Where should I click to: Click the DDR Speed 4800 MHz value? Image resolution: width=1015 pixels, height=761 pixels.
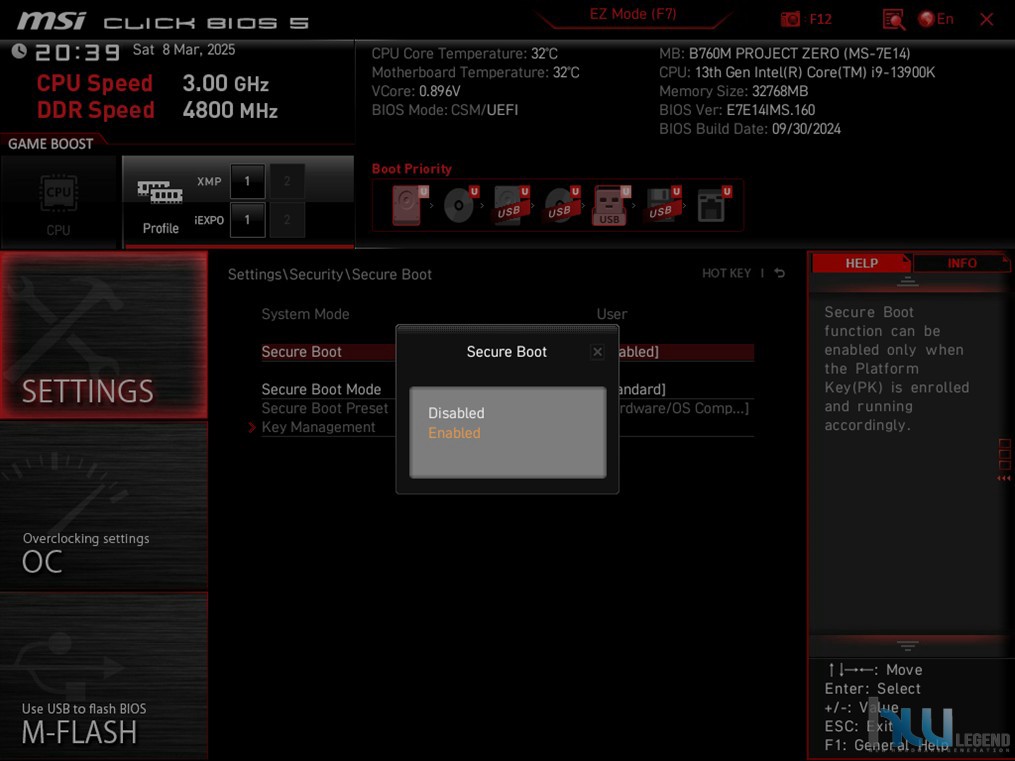tap(230, 110)
